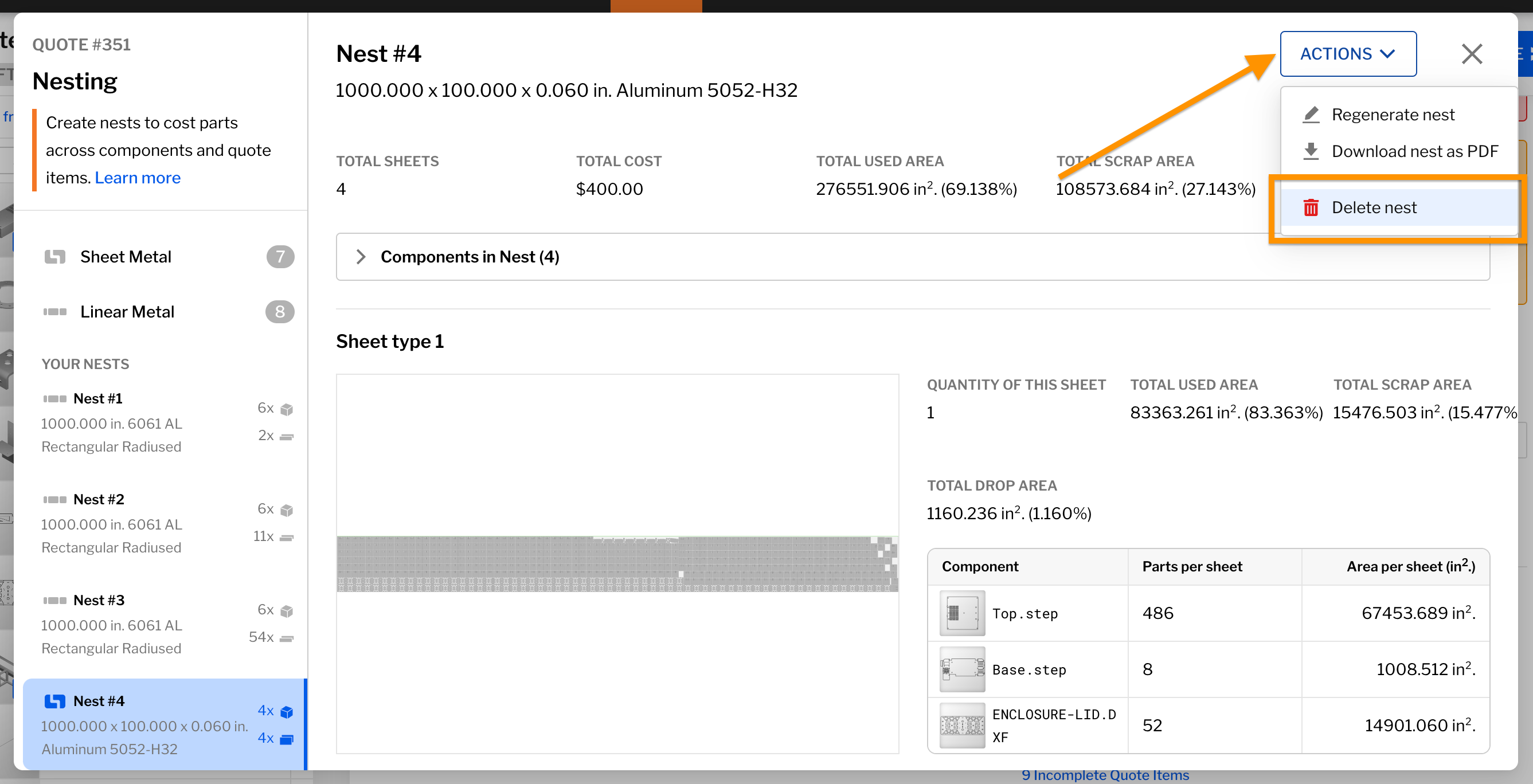Click the Download nest as PDF icon

tap(1311, 151)
